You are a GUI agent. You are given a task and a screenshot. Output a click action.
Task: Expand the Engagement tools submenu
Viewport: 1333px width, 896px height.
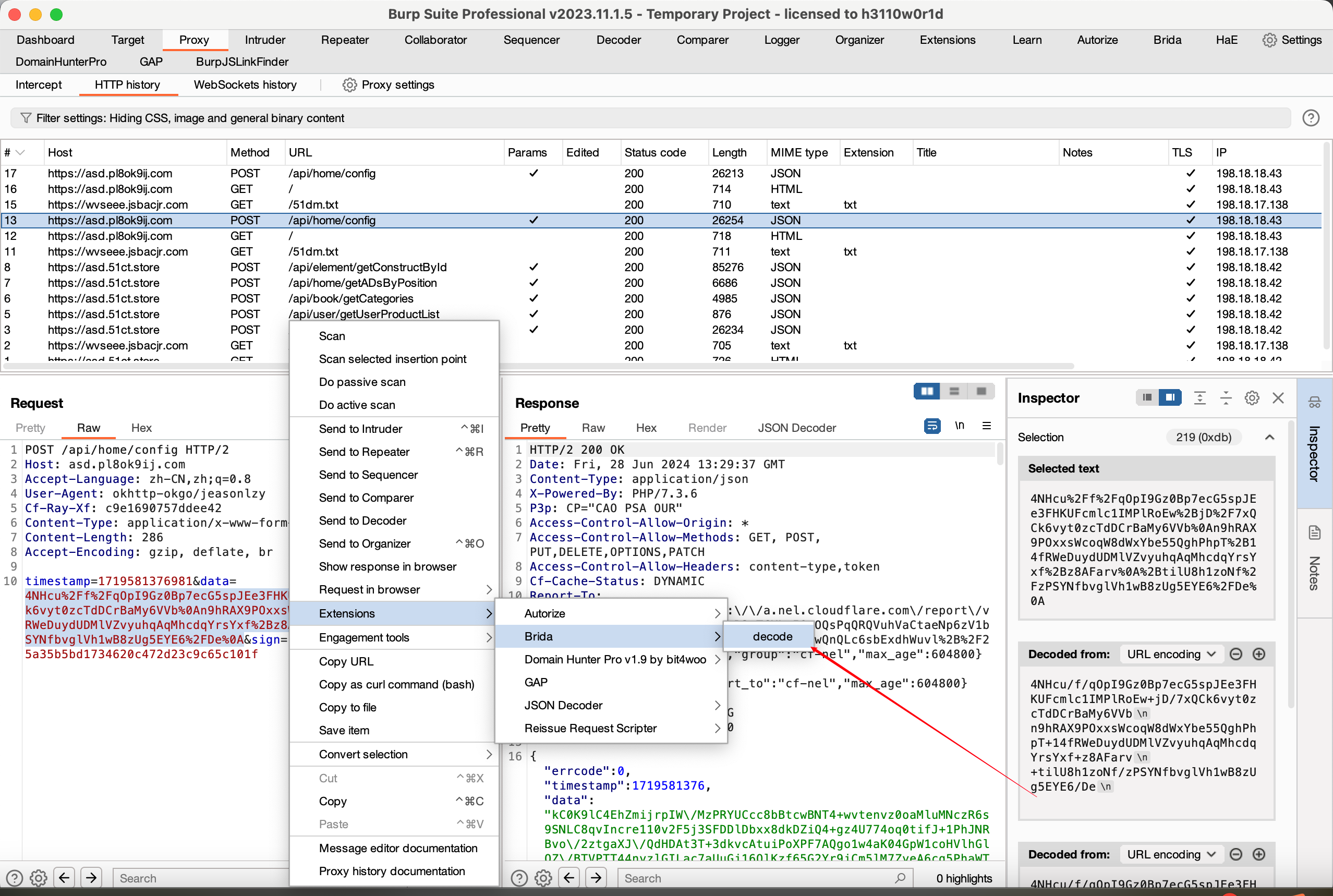coord(394,638)
